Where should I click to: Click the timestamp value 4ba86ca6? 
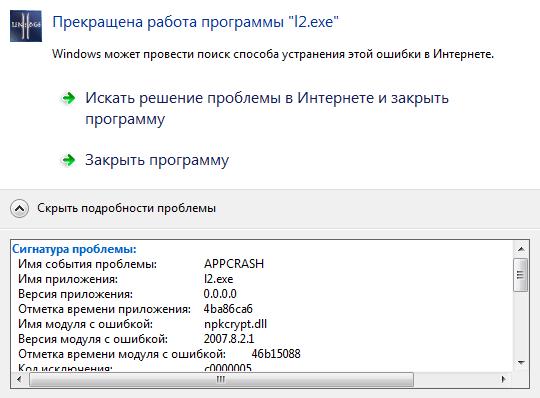point(228,309)
